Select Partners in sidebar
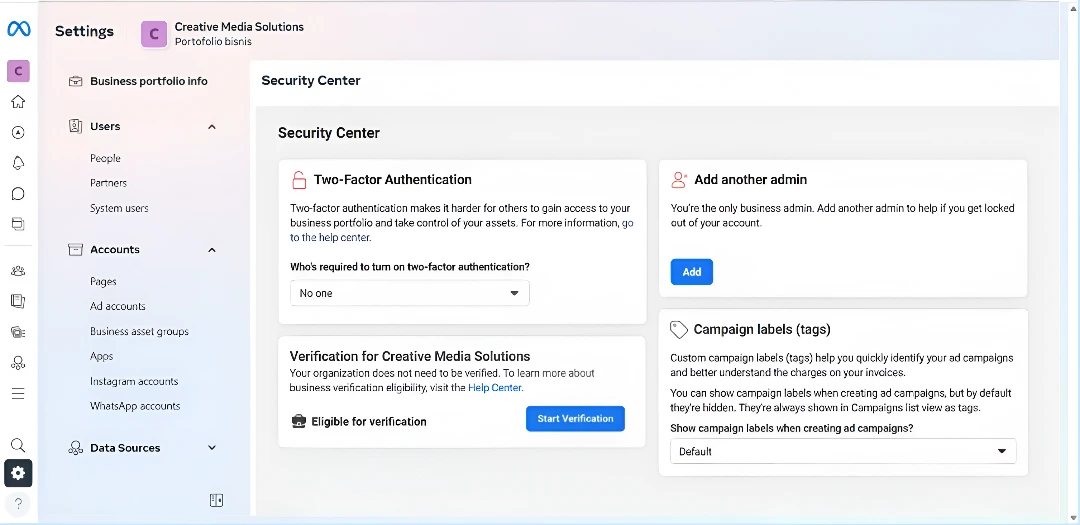The image size is (1080, 525). pos(108,183)
